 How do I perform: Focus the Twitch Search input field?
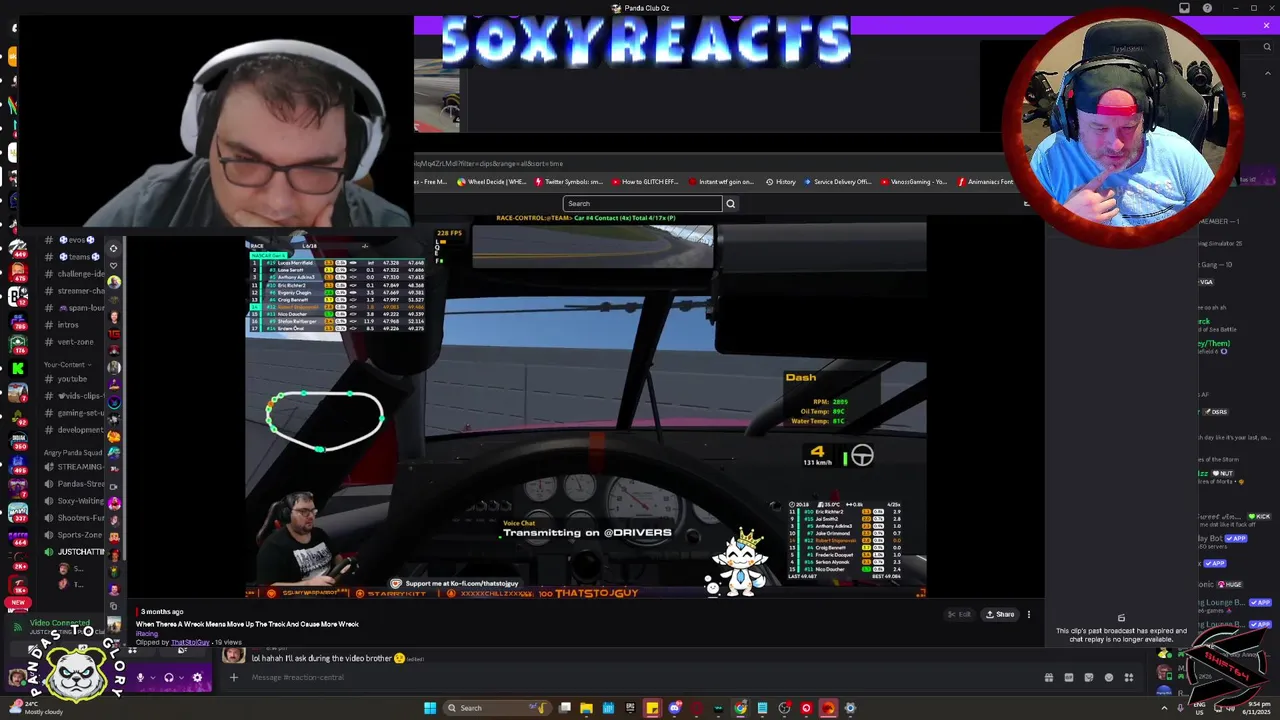(642, 204)
